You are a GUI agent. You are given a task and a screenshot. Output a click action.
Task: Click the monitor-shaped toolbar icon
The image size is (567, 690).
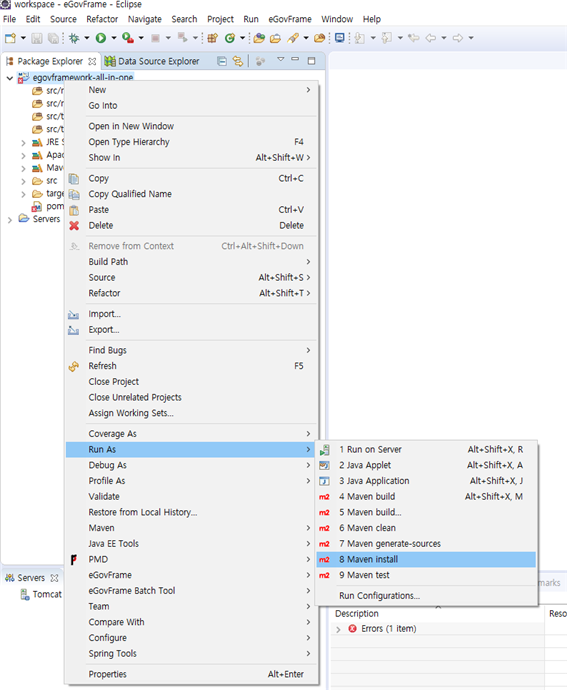tap(339, 38)
